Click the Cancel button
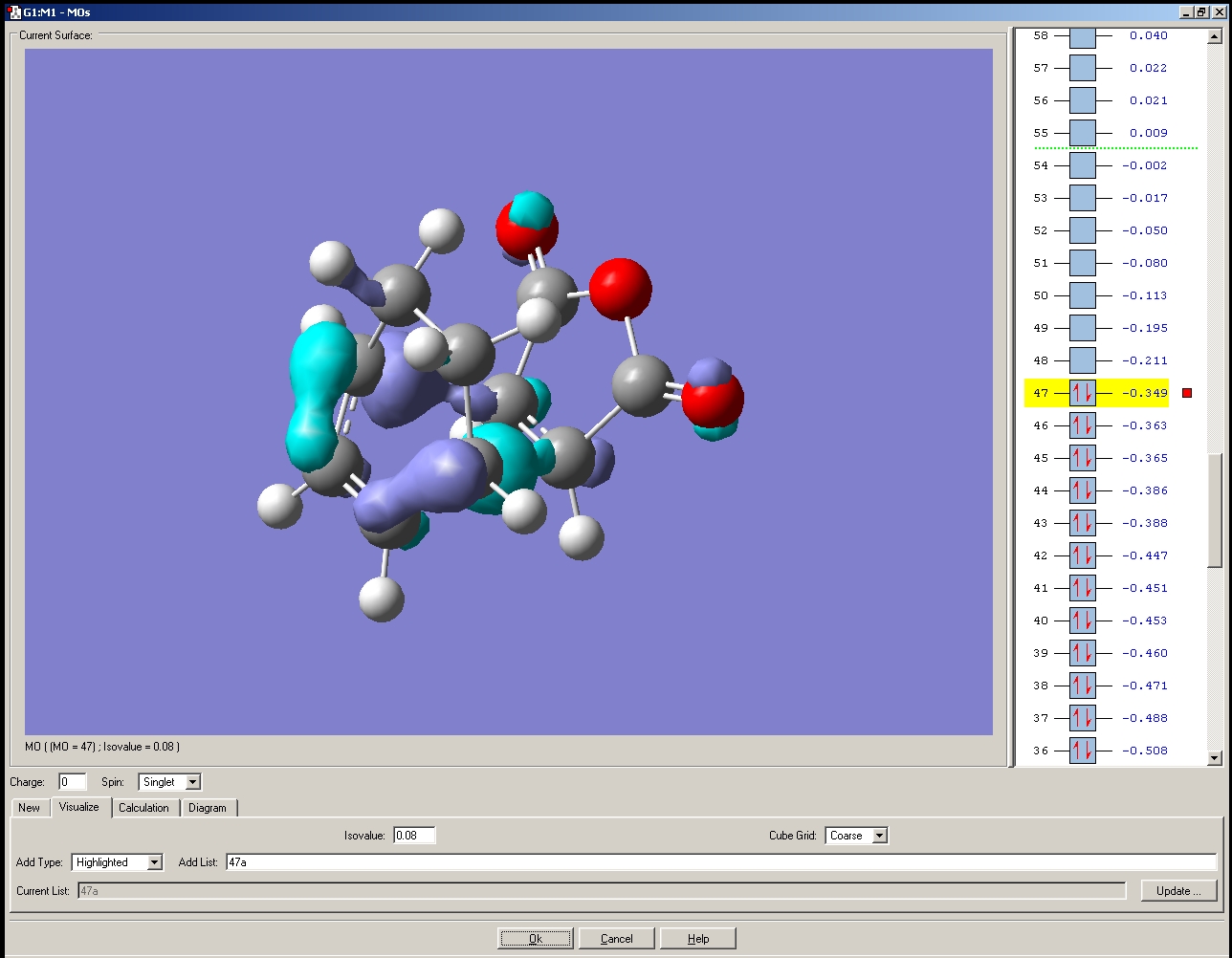Image resolution: width=1232 pixels, height=958 pixels. (x=616, y=939)
